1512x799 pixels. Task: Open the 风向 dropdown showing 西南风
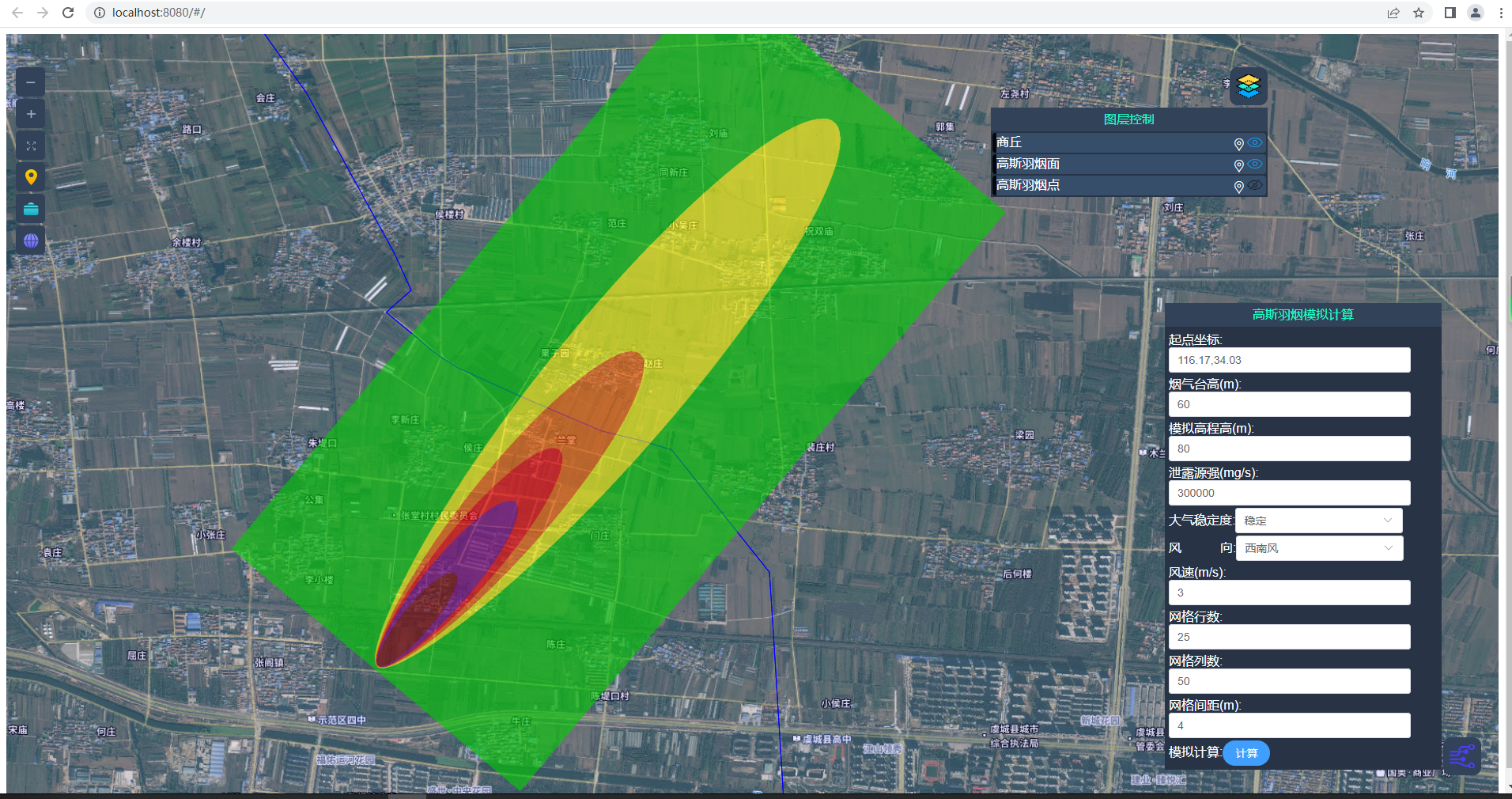pyautogui.click(x=1319, y=548)
